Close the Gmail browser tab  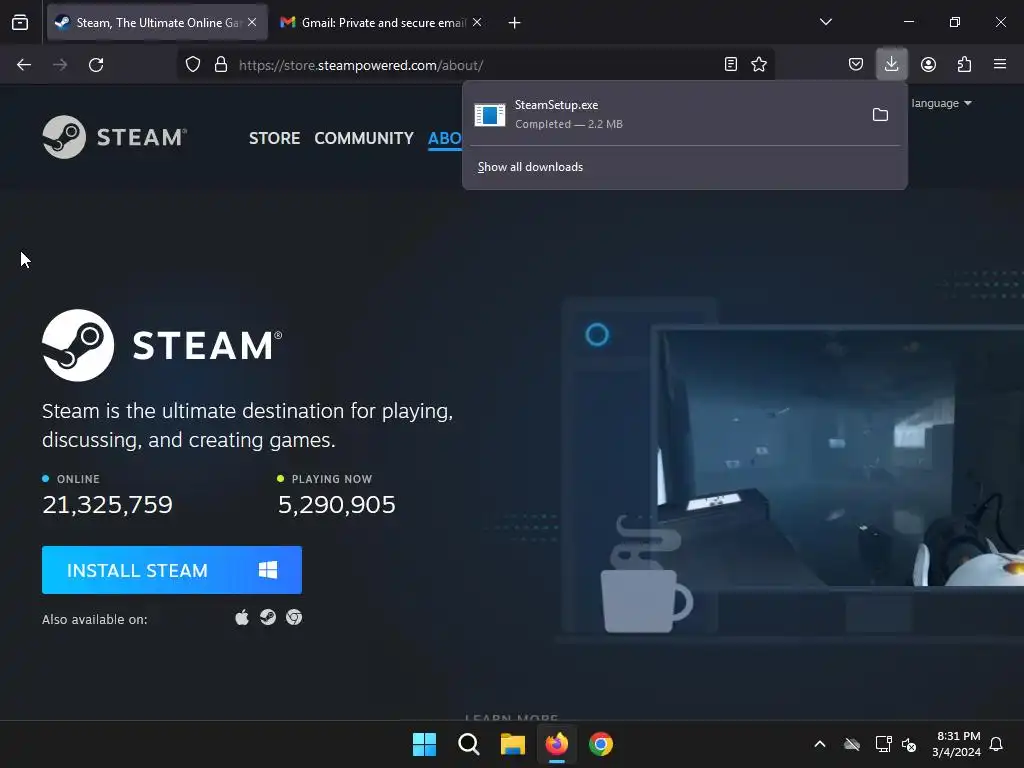point(477,22)
